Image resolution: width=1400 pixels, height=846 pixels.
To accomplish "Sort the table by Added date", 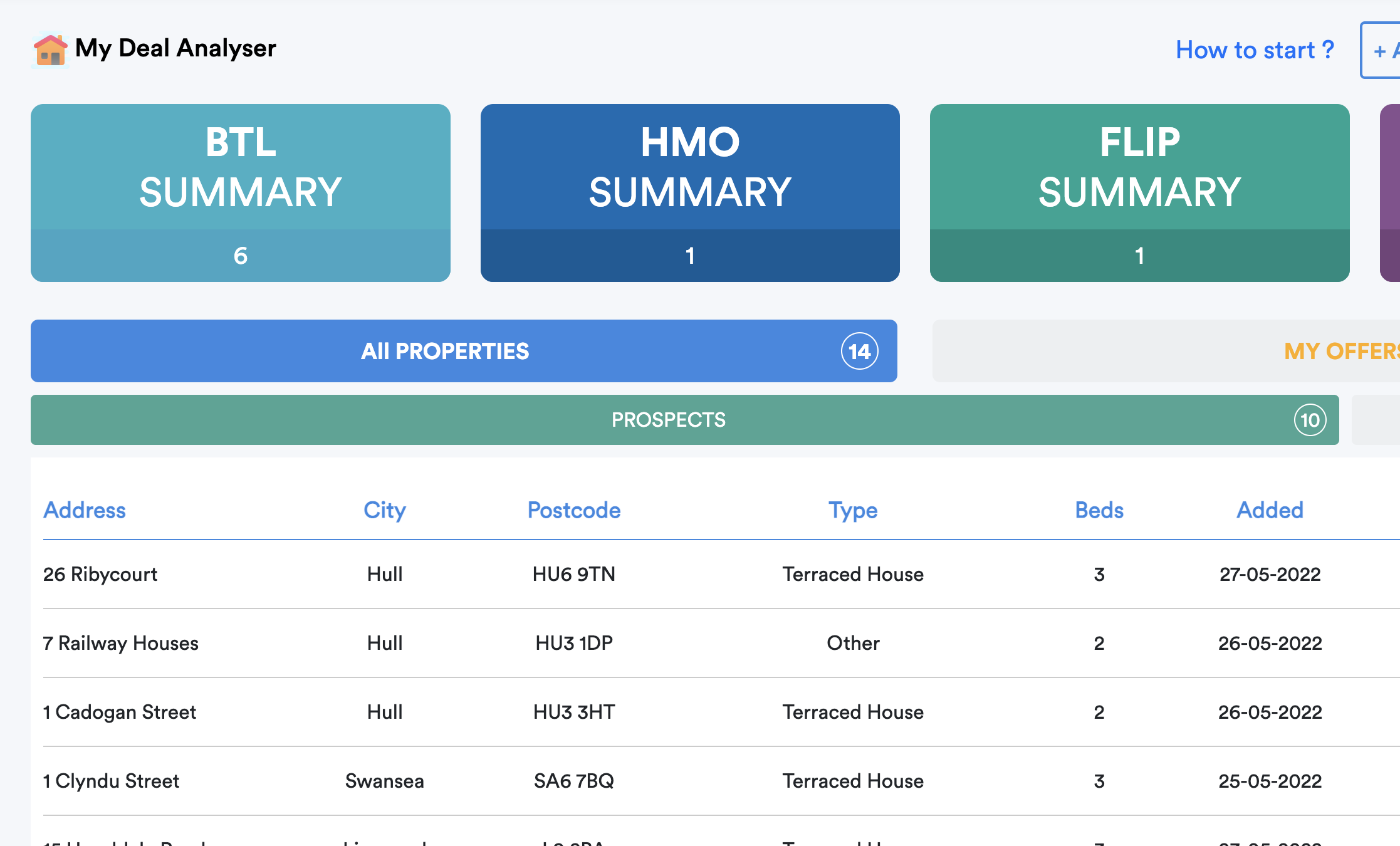I will (1269, 510).
